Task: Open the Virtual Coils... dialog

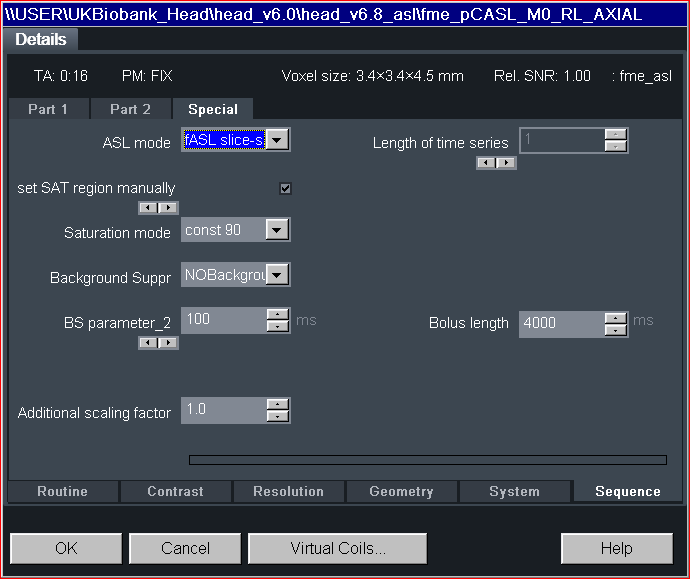Action: (x=338, y=548)
